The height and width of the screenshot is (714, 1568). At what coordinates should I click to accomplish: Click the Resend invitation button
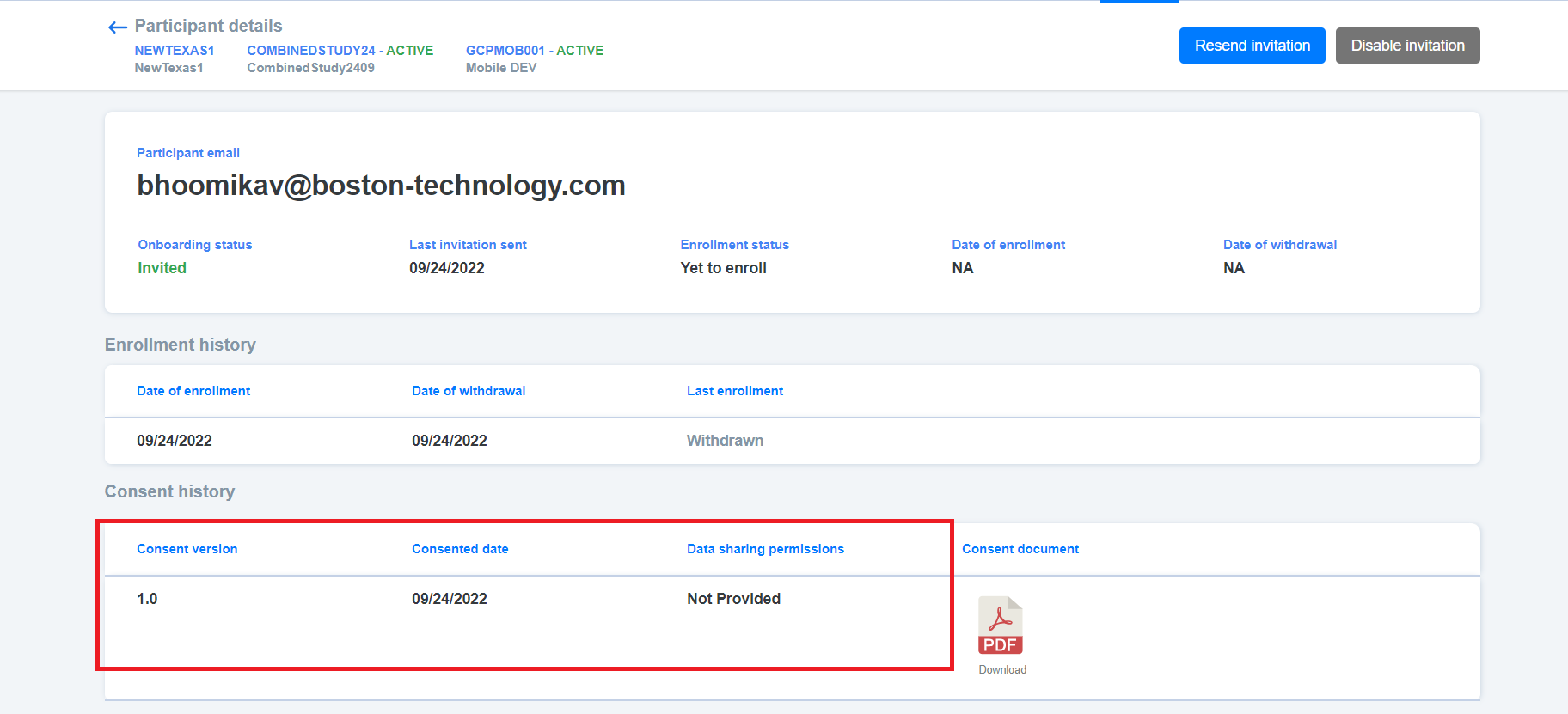(x=1252, y=46)
